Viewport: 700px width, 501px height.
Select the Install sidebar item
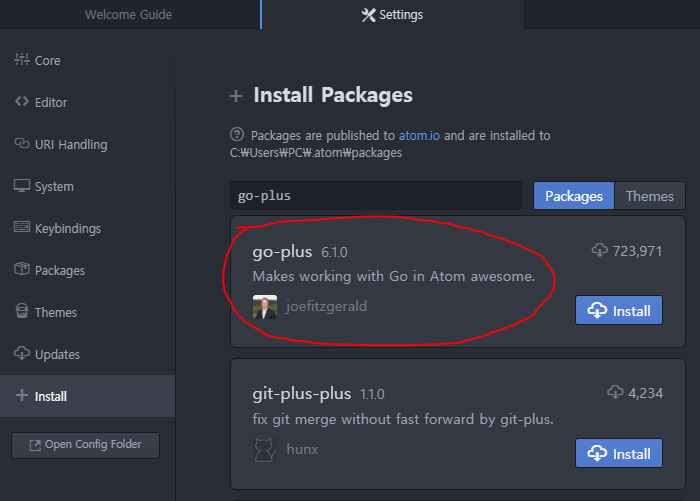click(88, 396)
